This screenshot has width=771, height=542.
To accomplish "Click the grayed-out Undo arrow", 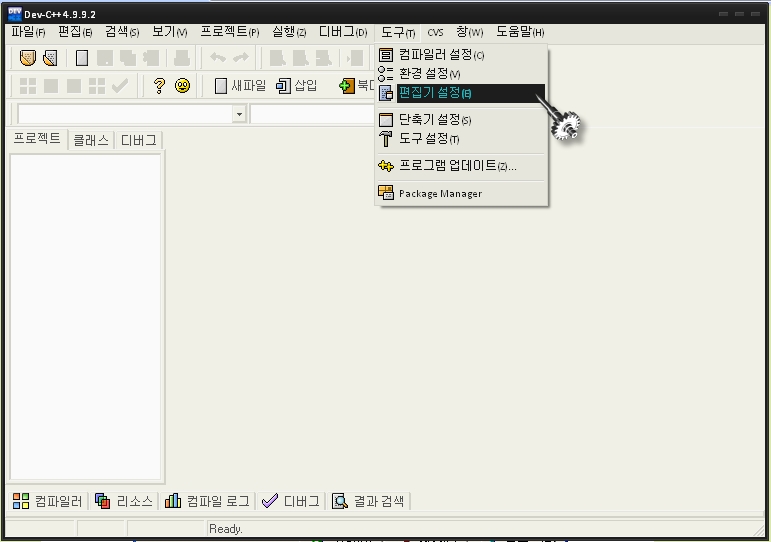I will click(218, 58).
